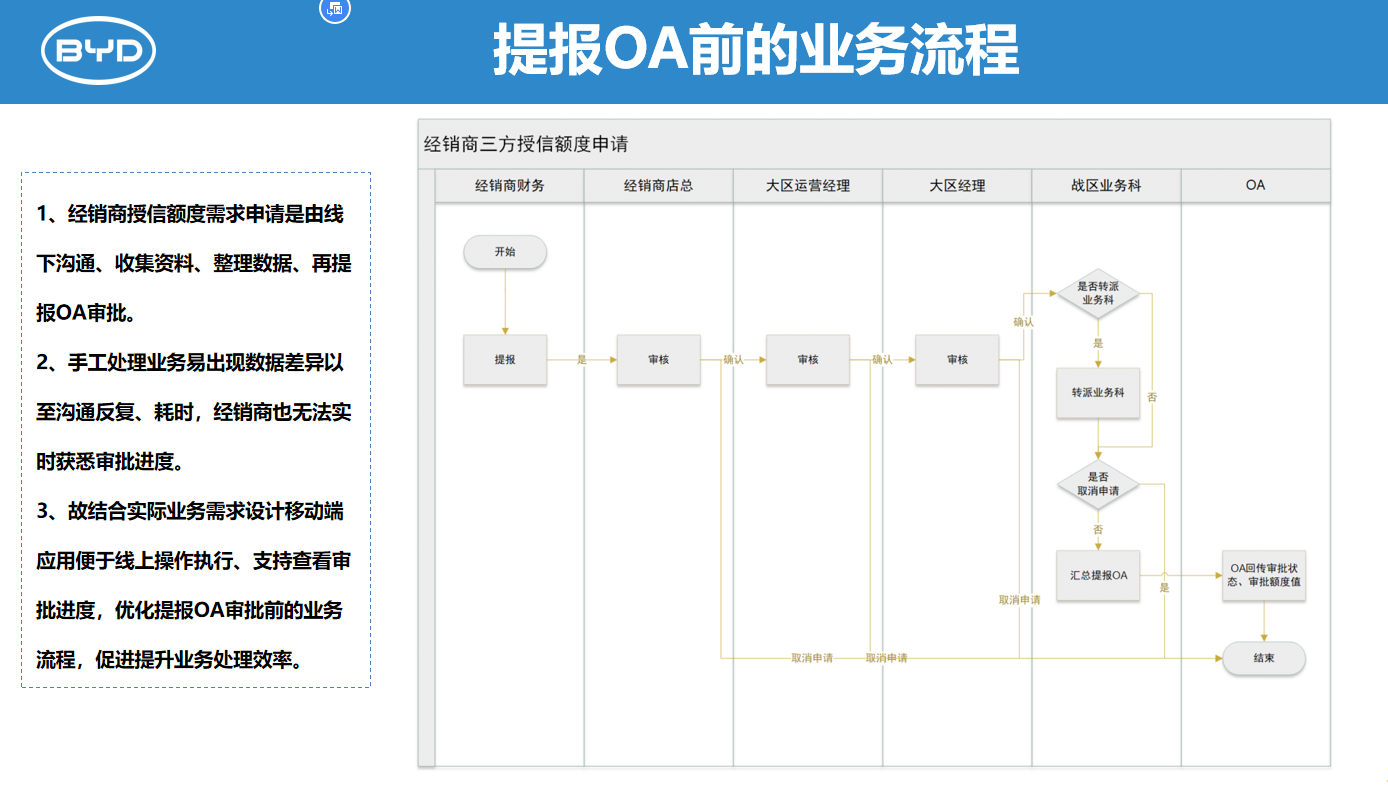Click the 是 label right of 汇总提报OA
The image size is (1388, 791).
click(1164, 588)
